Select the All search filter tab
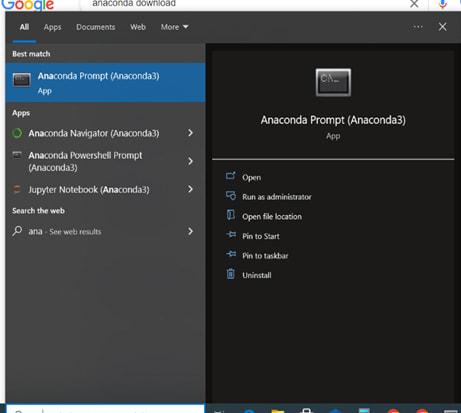Viewport: 461px width, 413px height. coord(24,27)
